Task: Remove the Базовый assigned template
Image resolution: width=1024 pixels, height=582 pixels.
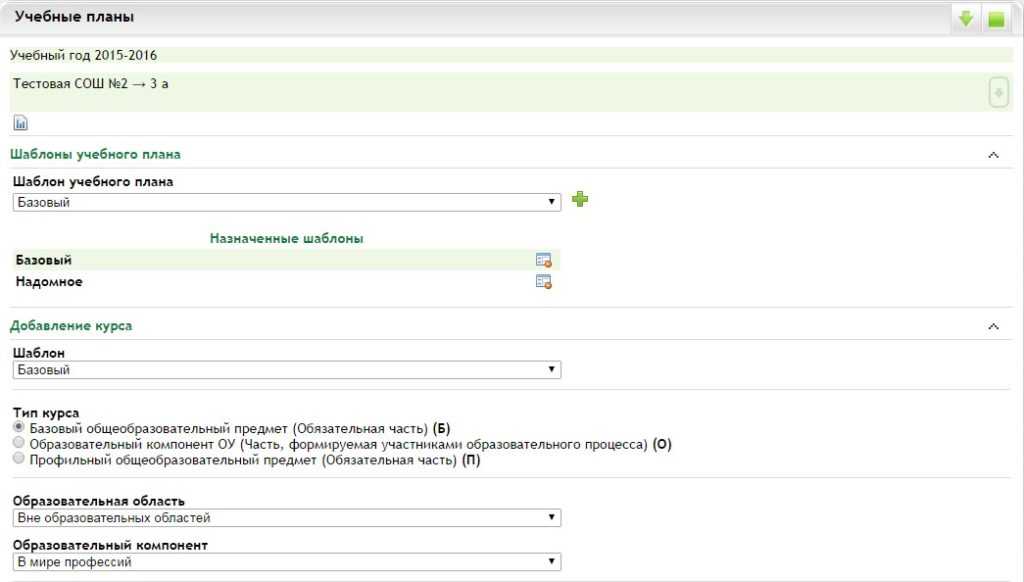Action: [x=544, y=260]
